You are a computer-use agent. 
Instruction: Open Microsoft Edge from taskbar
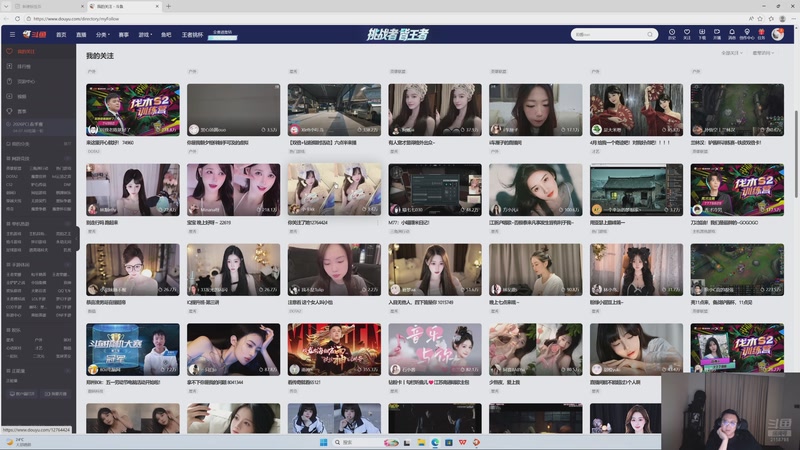tap(435, 442)
